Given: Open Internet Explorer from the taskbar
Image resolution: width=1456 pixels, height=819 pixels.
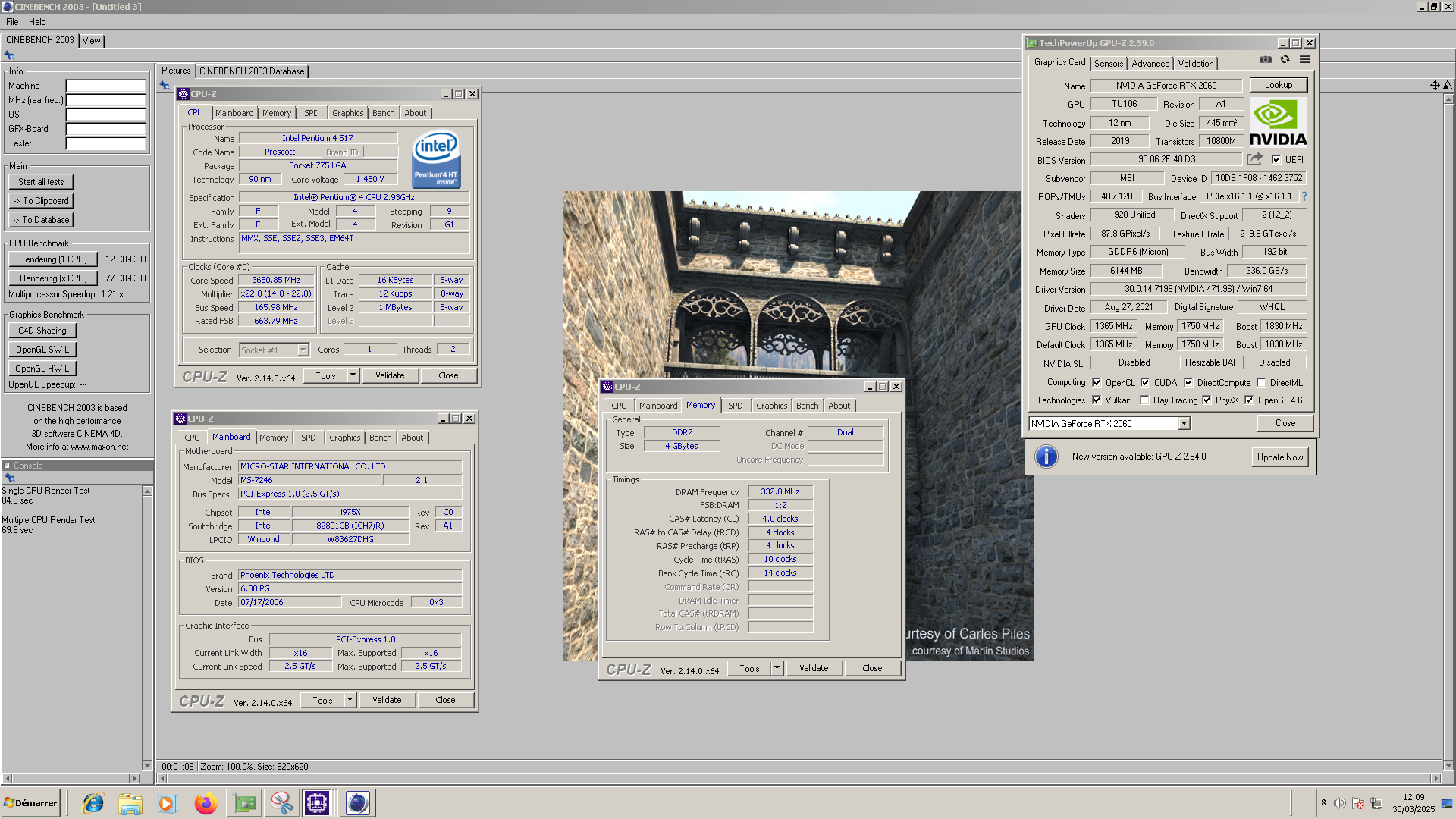Looking at the screenshot, I should (93, 803).
